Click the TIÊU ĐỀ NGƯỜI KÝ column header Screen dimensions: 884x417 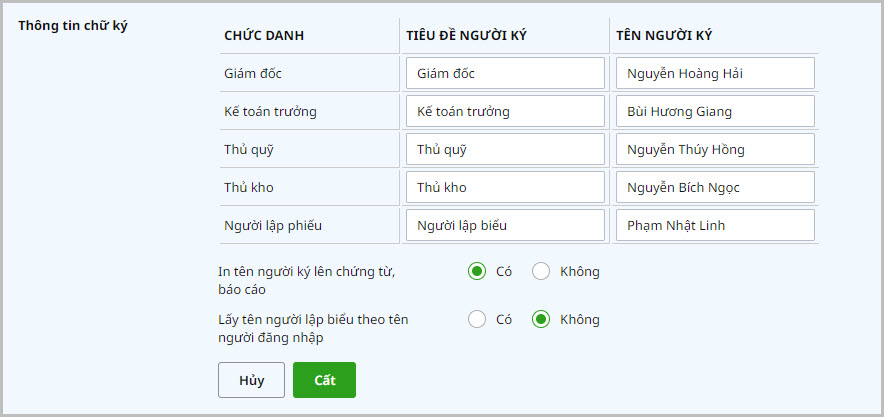466,36
